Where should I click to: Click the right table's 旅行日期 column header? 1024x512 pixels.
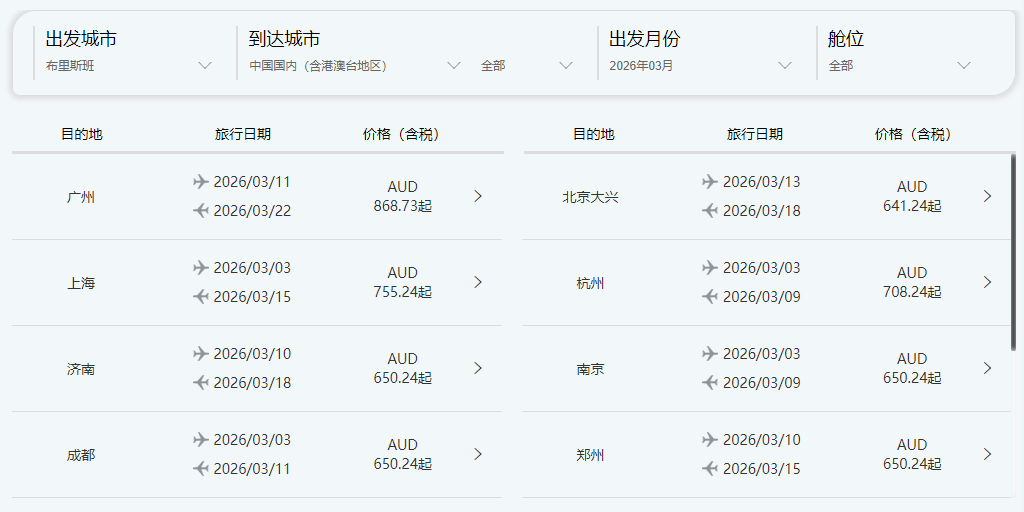click(754, 134)
